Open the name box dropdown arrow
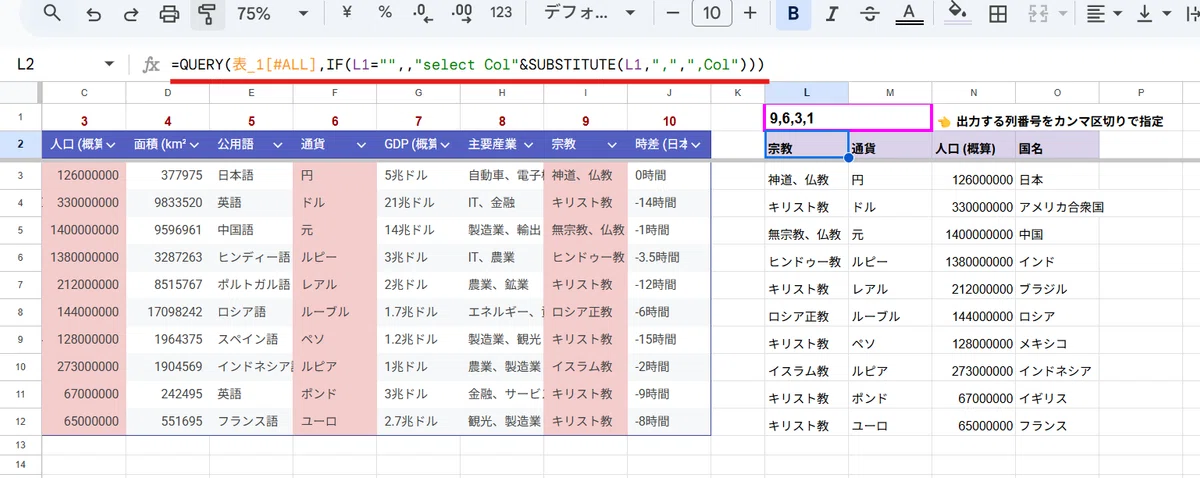 tap(109, 64)
